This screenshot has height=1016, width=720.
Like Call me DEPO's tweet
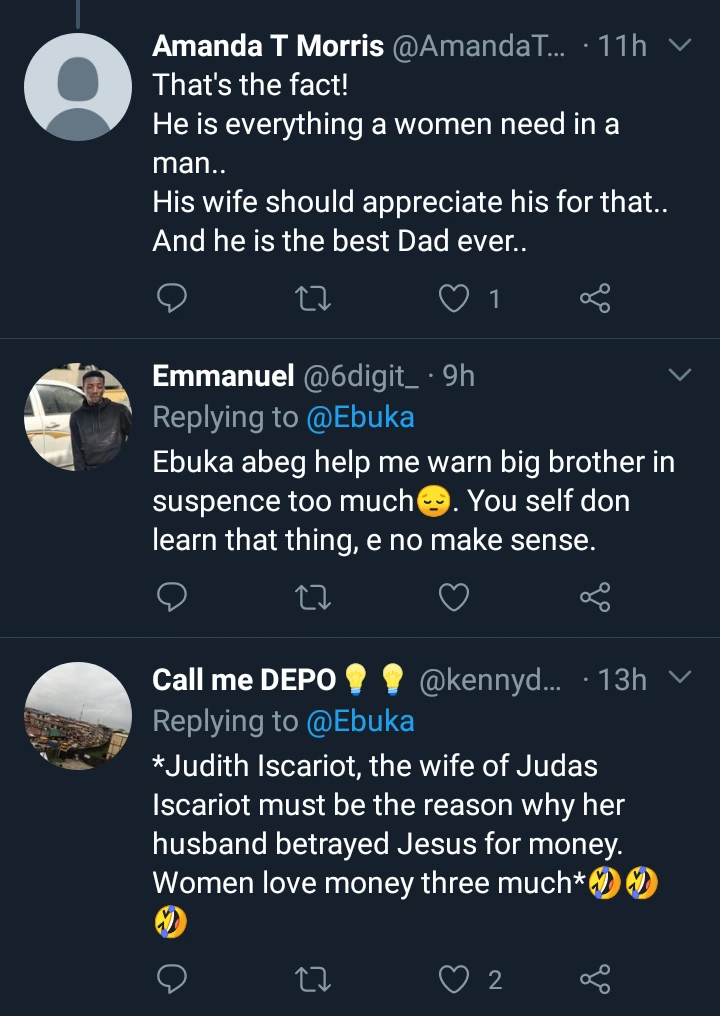(455, 980)
